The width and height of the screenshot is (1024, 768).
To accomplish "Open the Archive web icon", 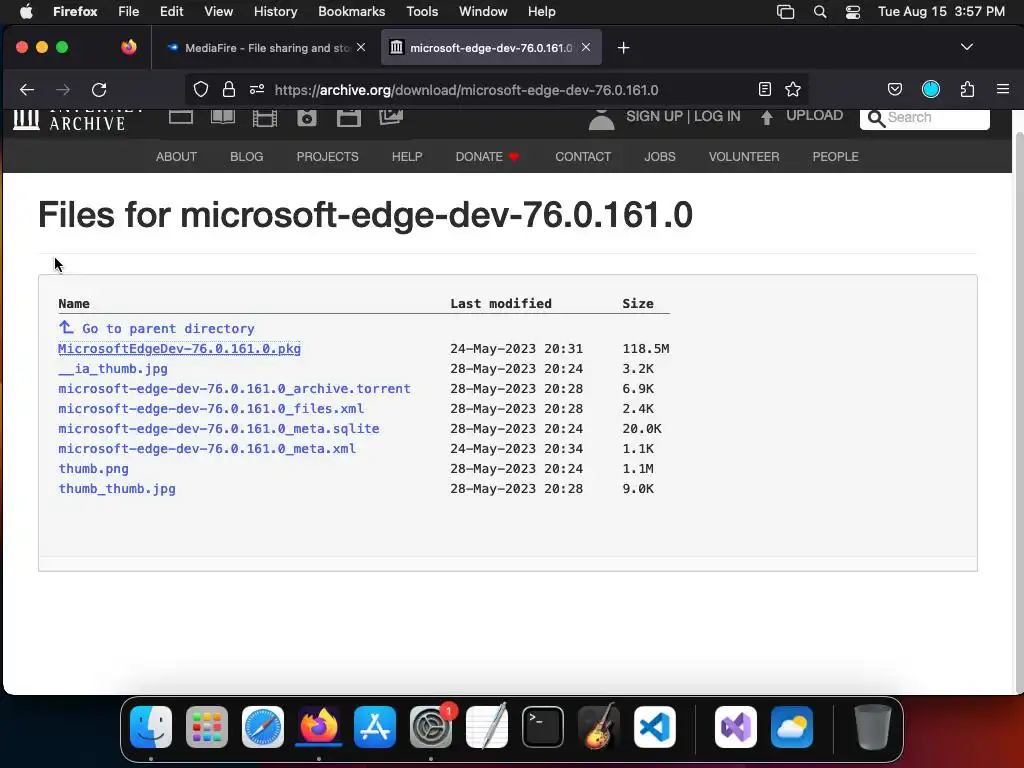I will click(181, 118).
